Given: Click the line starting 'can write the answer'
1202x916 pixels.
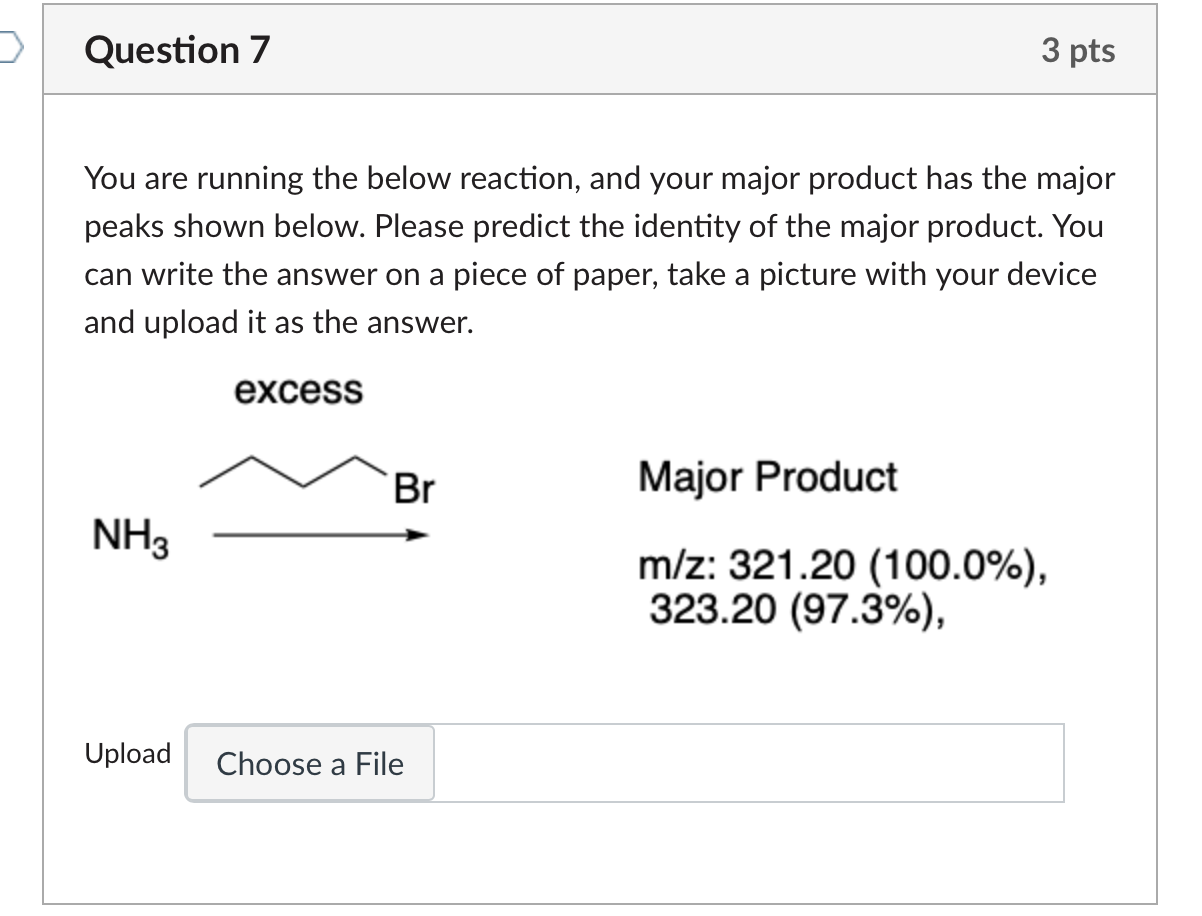Looking at the screenshot, I should 590,274.
